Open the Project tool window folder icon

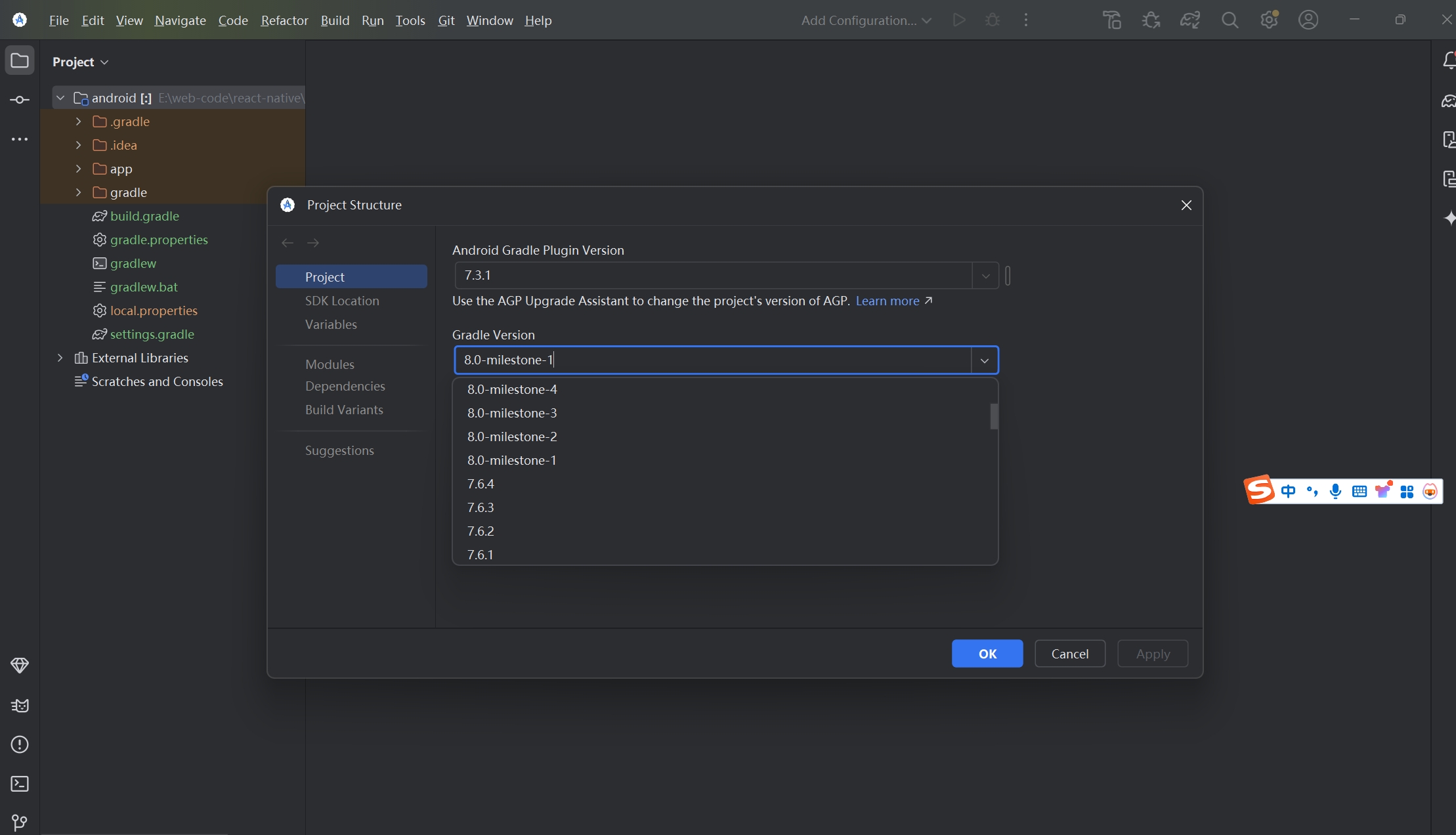tap(20, 61)
